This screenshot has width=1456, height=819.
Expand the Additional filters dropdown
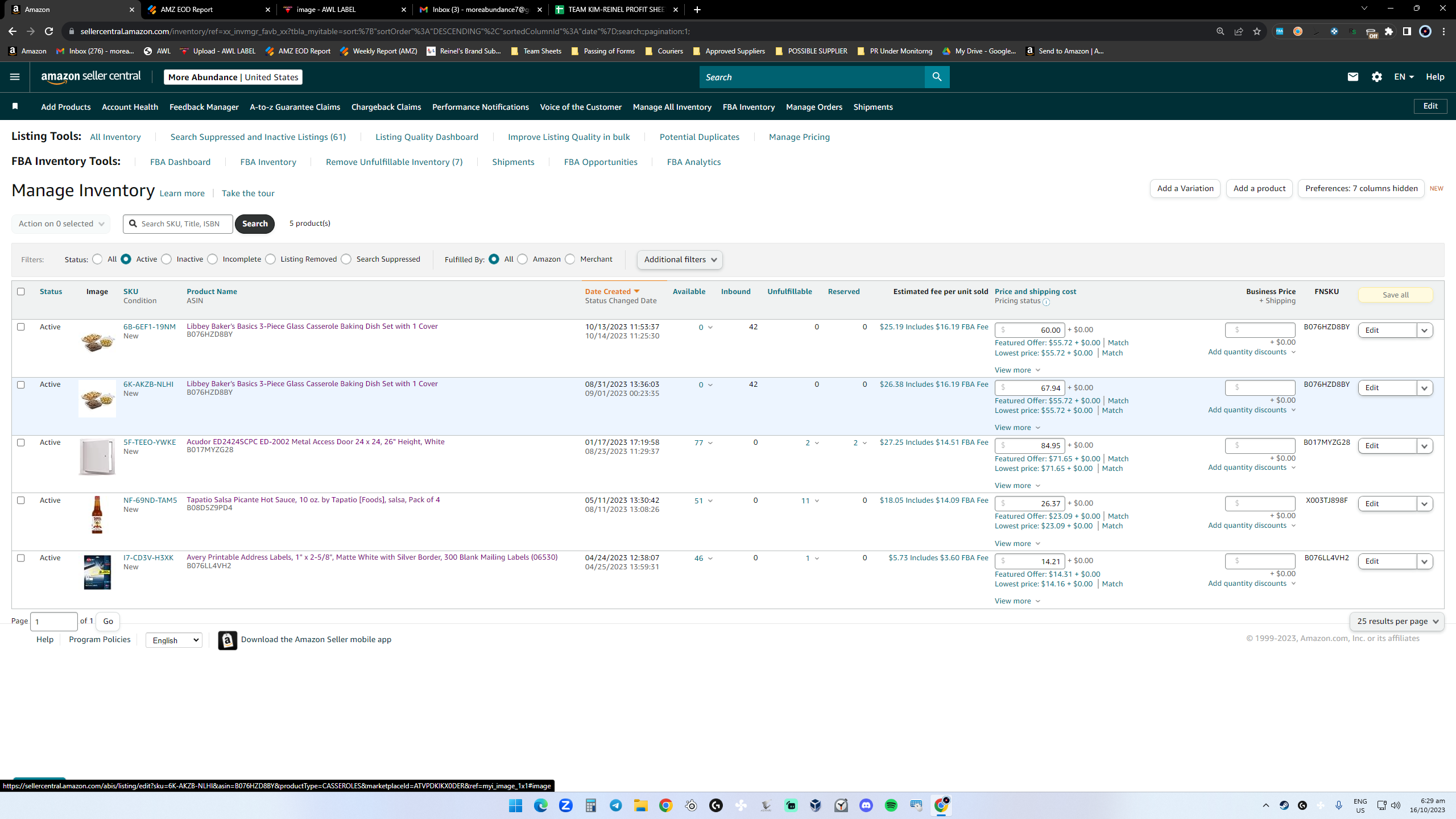pos(680,259)
